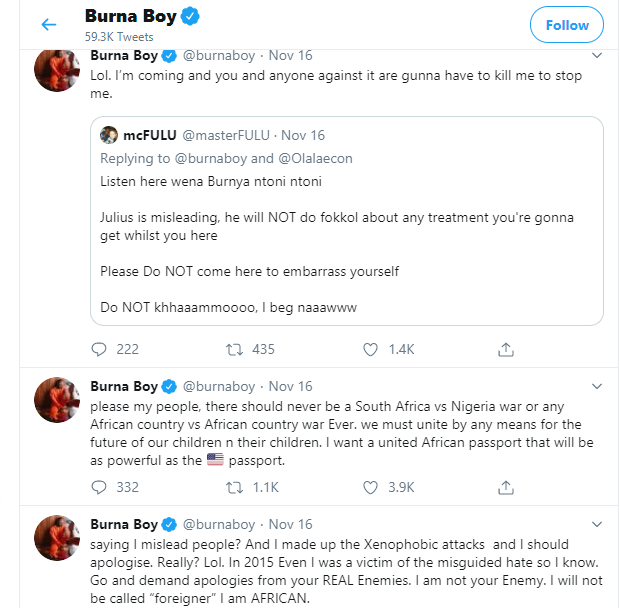Image resolution: width=620 pixels, height=608 pixels.
Task: Reply to the united African passport tweet
Action: [98, 487]
